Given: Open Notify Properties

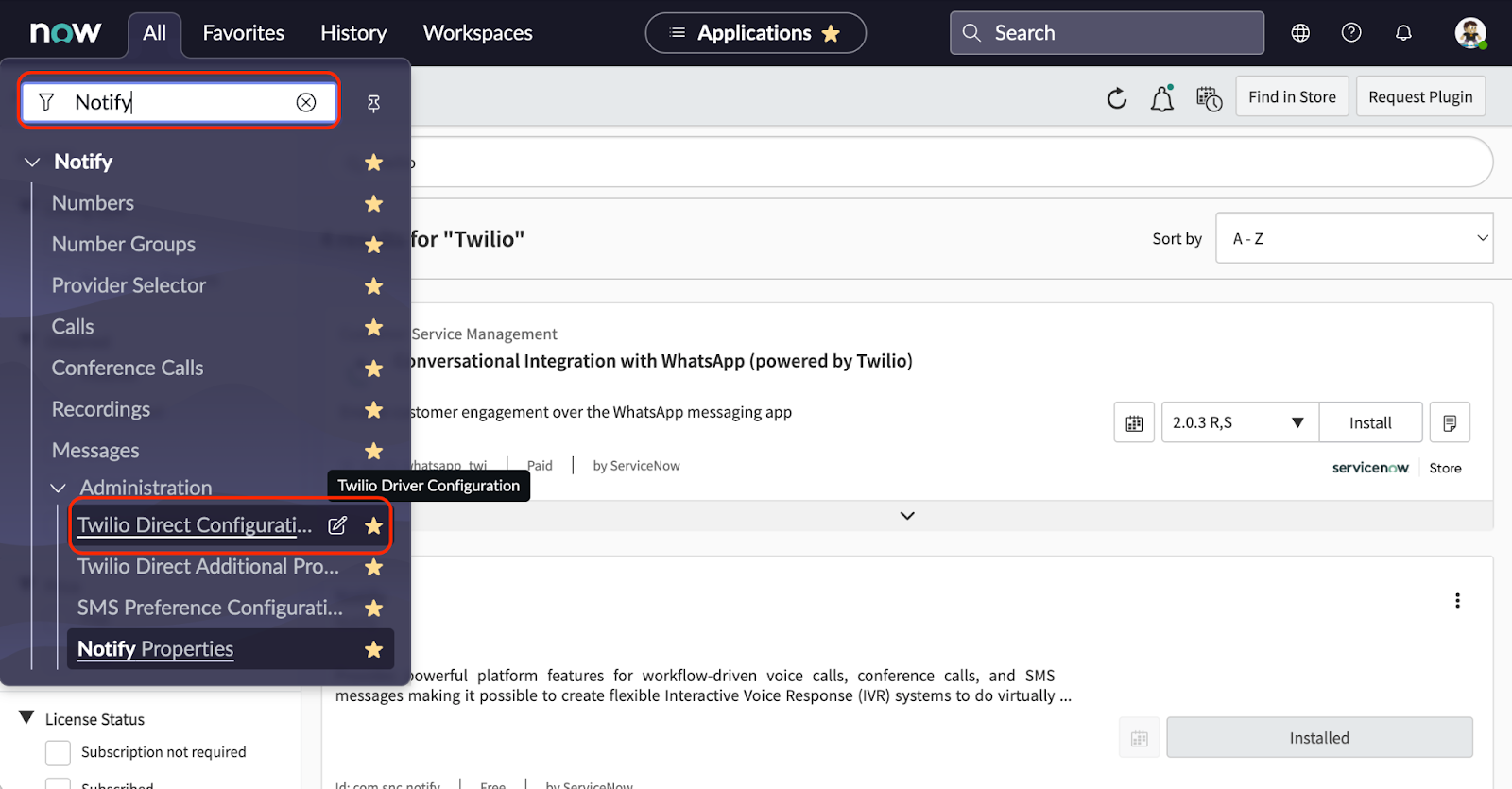Looking at the screenshot, I should (x=155, y=649).
